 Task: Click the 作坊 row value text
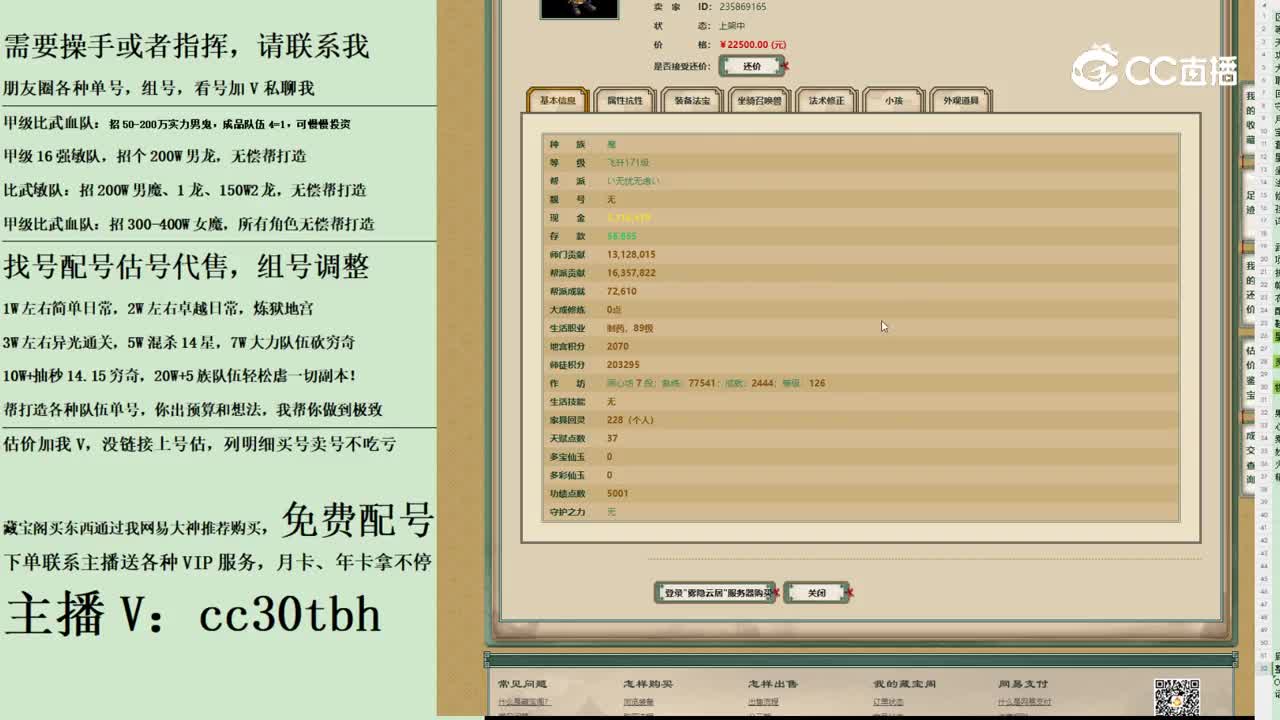coord(716,383)
